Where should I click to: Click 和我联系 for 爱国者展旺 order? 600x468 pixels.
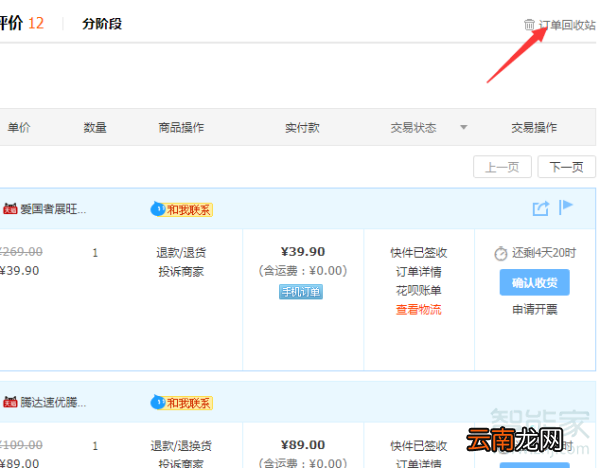point(182,209)
